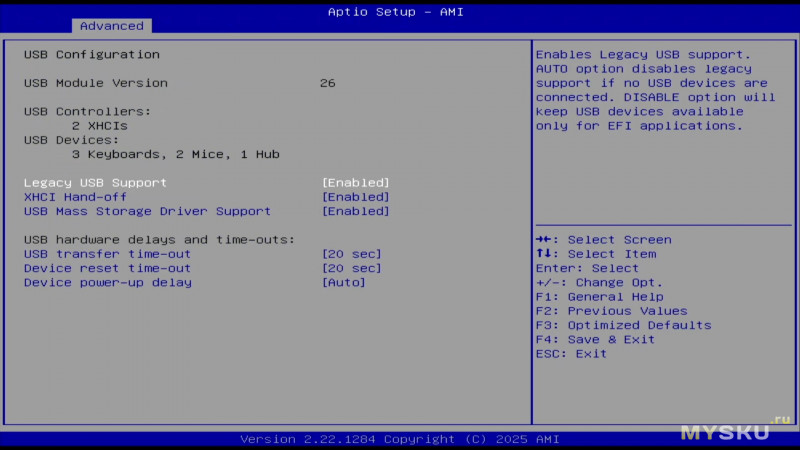Click the Version 2.22.1284 copyright footer
This screenshot has height=450, width=800.
[400, 439]
